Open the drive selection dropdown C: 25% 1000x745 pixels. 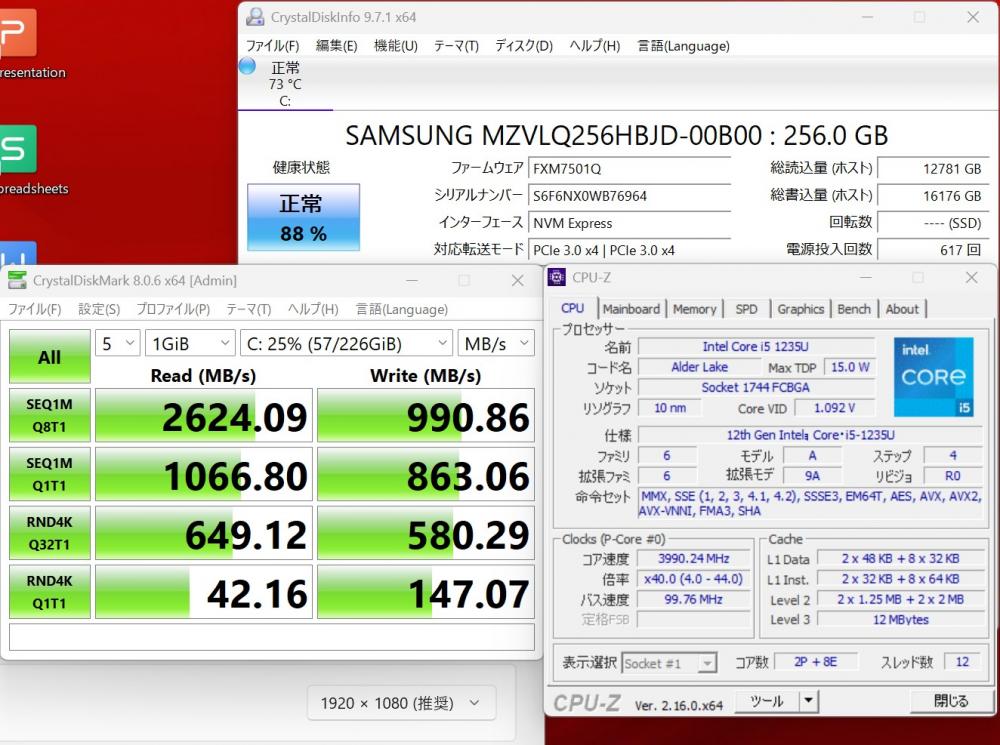(x=346, y=344)
